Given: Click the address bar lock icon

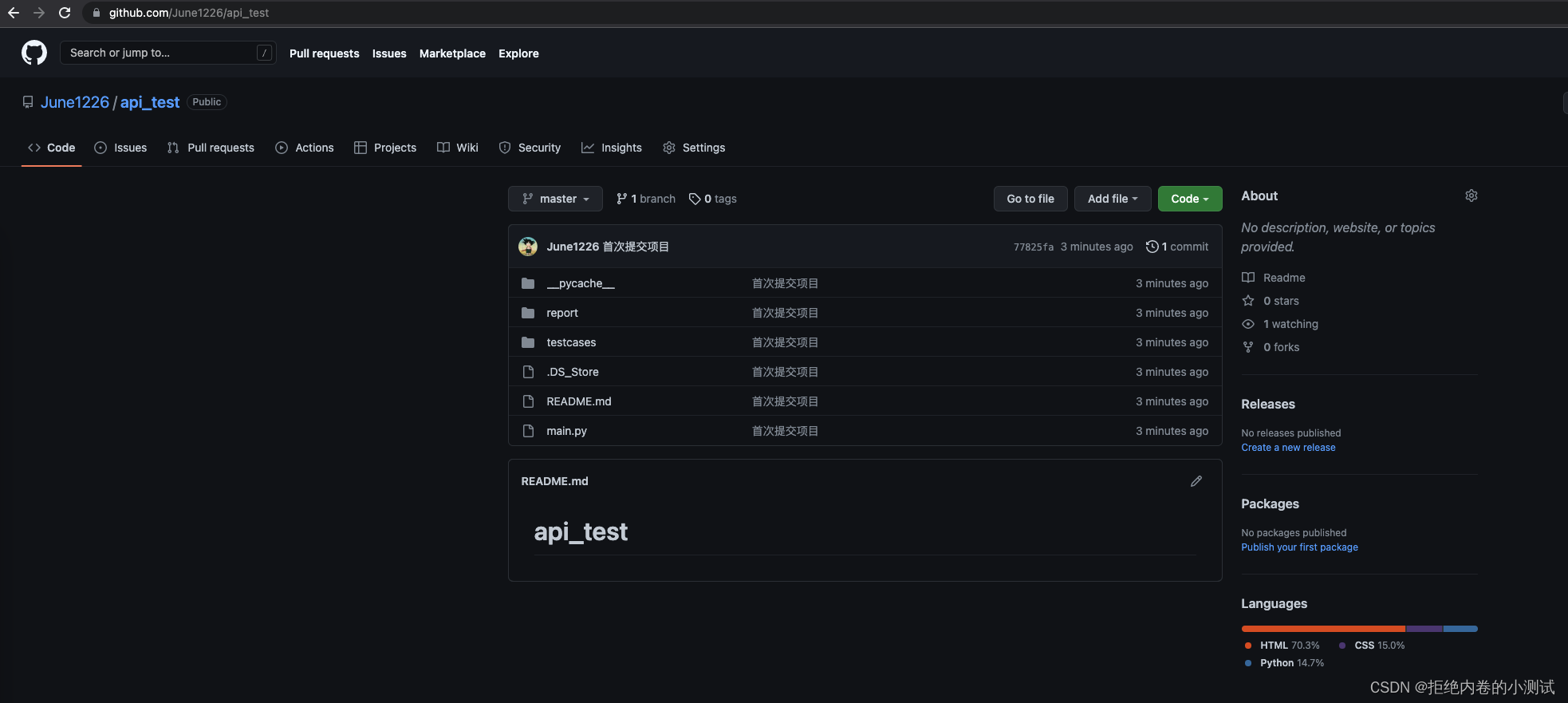Looking at the screenshot, I should (x=97, y=13).
